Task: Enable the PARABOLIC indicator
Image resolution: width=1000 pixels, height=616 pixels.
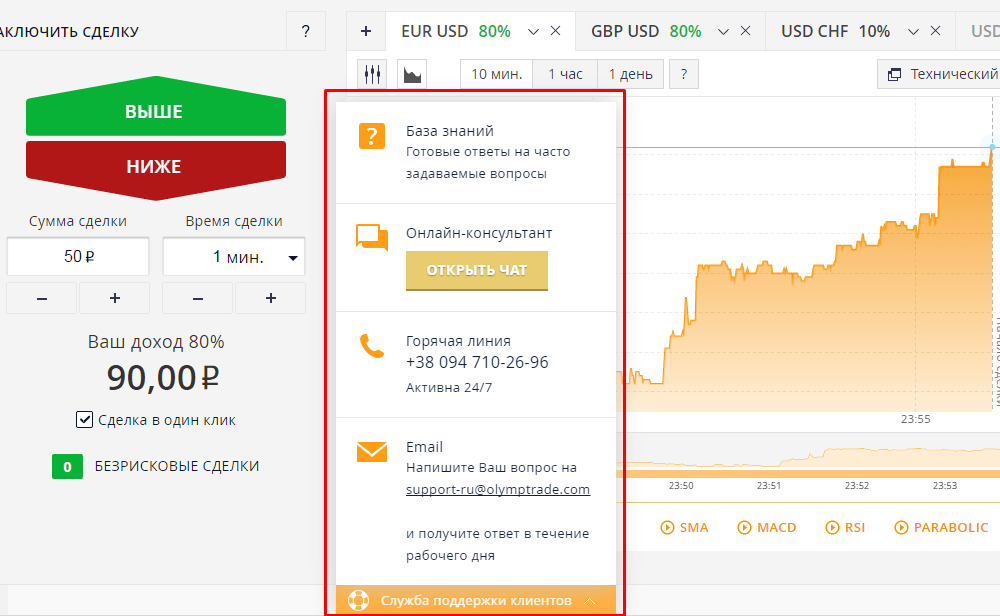Action: tap(942, 527)
